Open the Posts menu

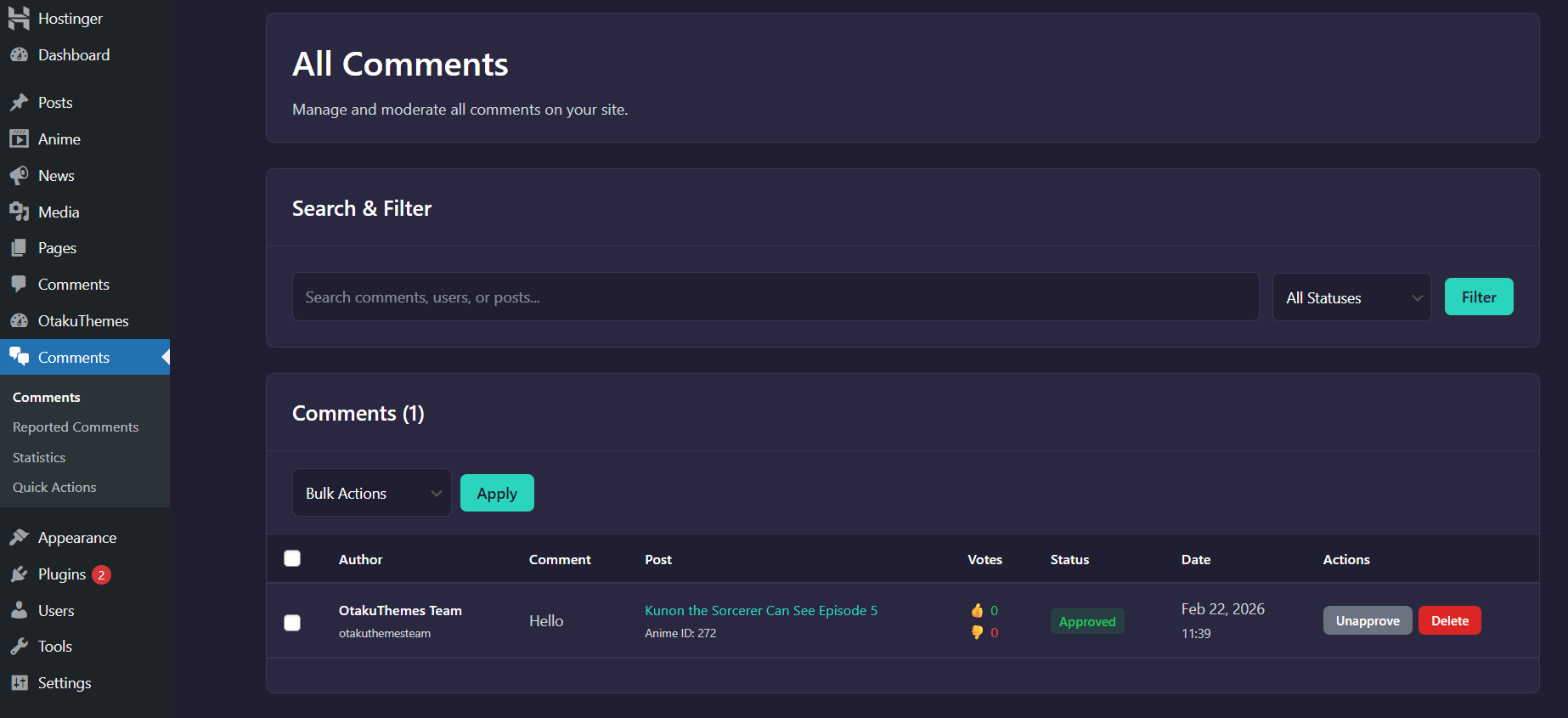click(x=55, y=103)
